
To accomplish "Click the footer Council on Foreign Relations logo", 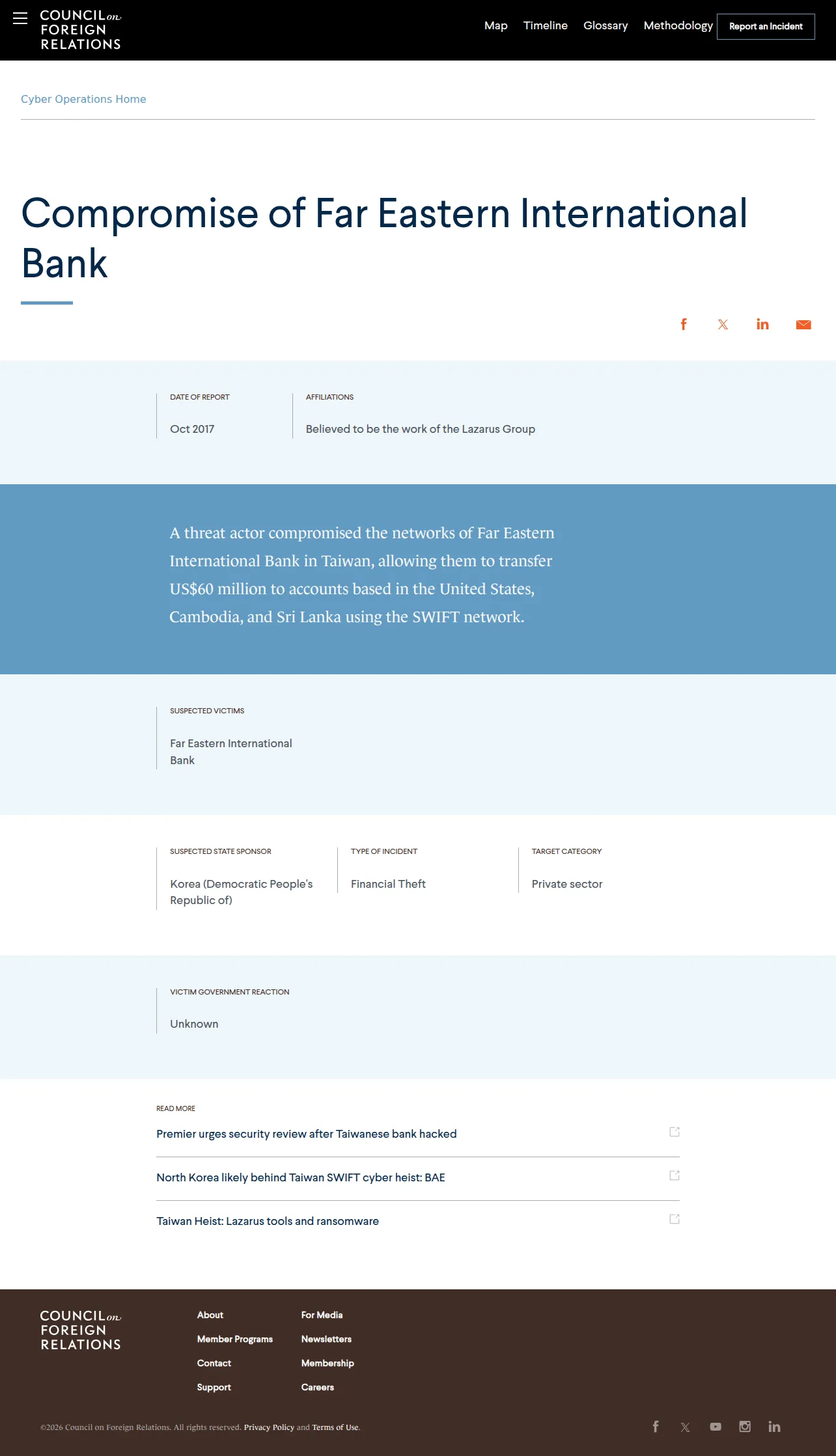I will (81, 1330).
